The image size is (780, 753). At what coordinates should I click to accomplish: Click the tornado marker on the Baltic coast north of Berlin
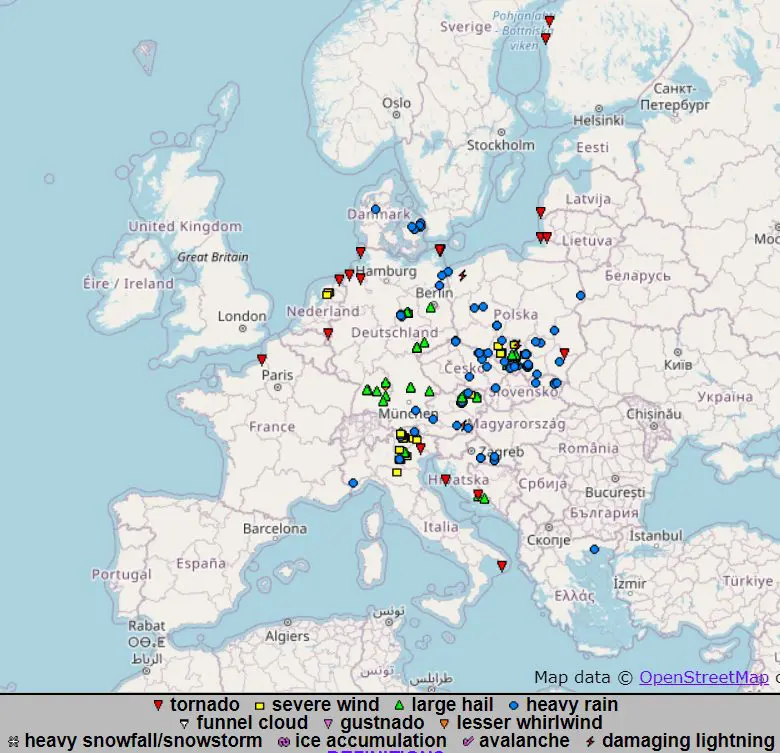(440, 249)
